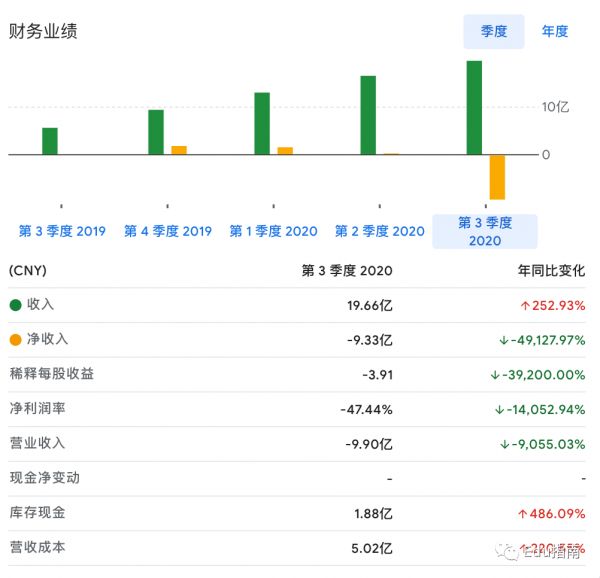Select quarter 第 1 季度 2020
This screenshot has height=578, width=600.
(x=273, y=231)
